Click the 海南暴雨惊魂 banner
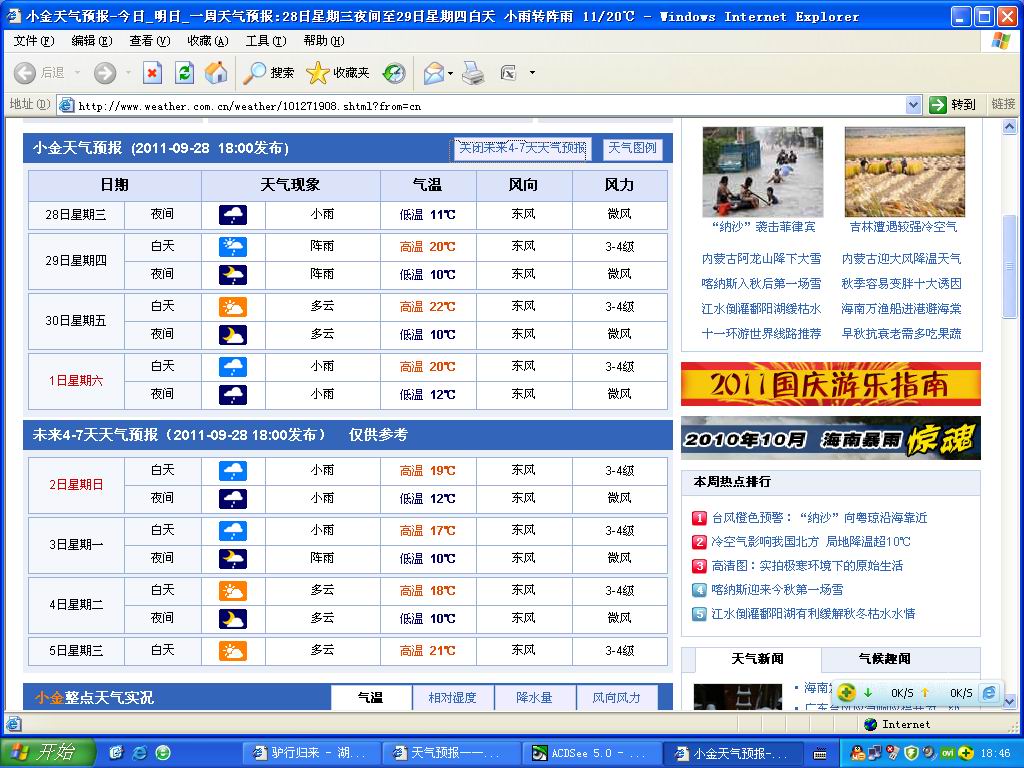This screenshot has height=768, width=1024. click(x=831, y=438)
